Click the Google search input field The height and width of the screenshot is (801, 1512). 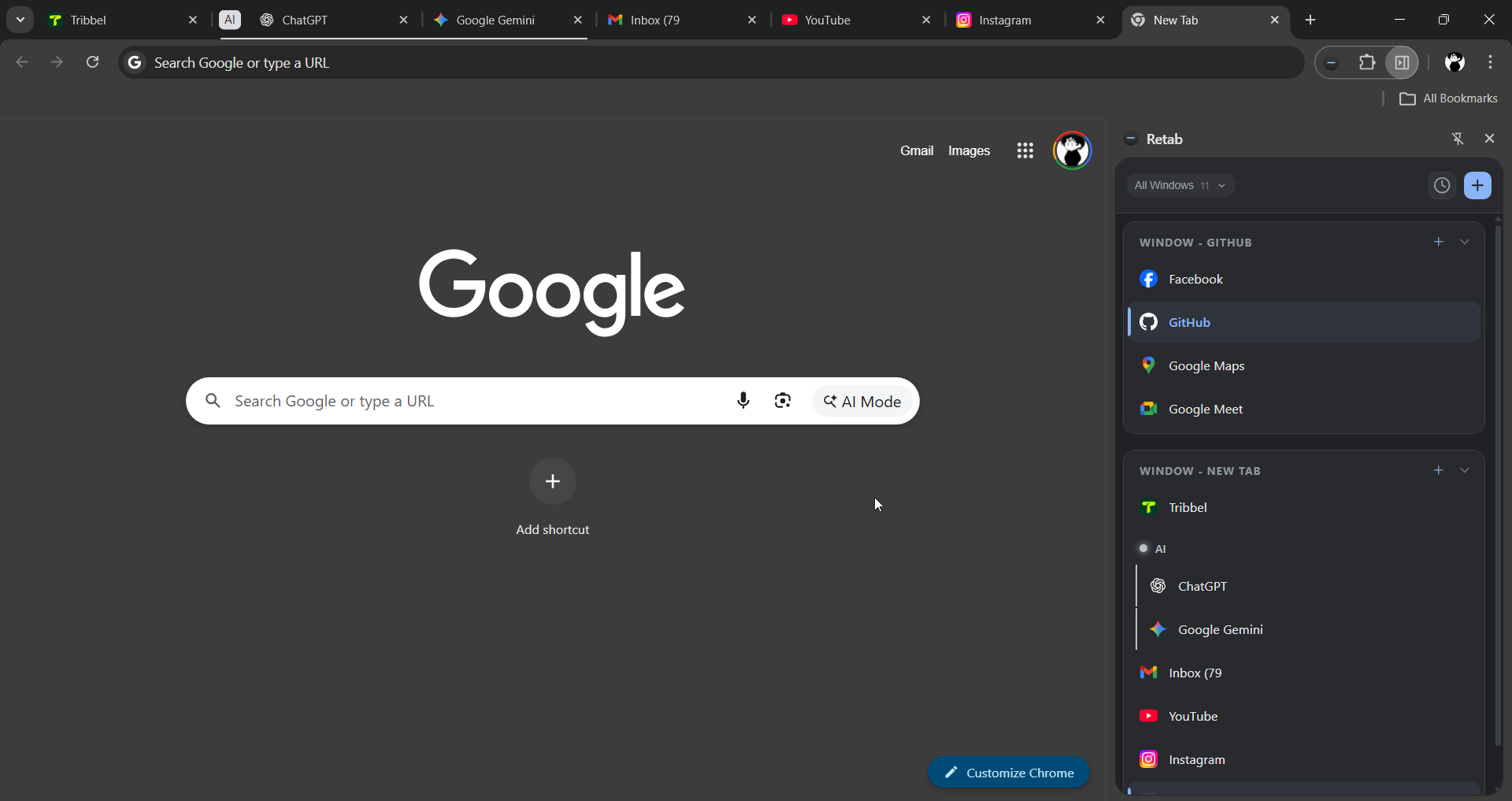point(472,401)
